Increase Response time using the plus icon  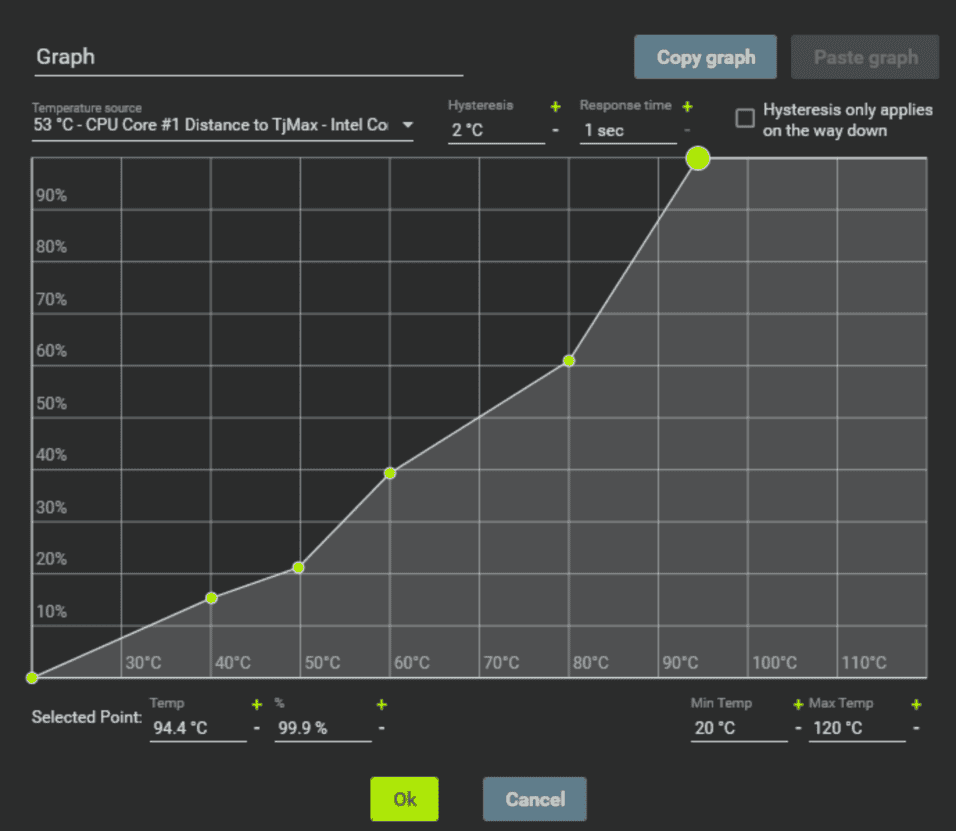[x=687, y=107]
